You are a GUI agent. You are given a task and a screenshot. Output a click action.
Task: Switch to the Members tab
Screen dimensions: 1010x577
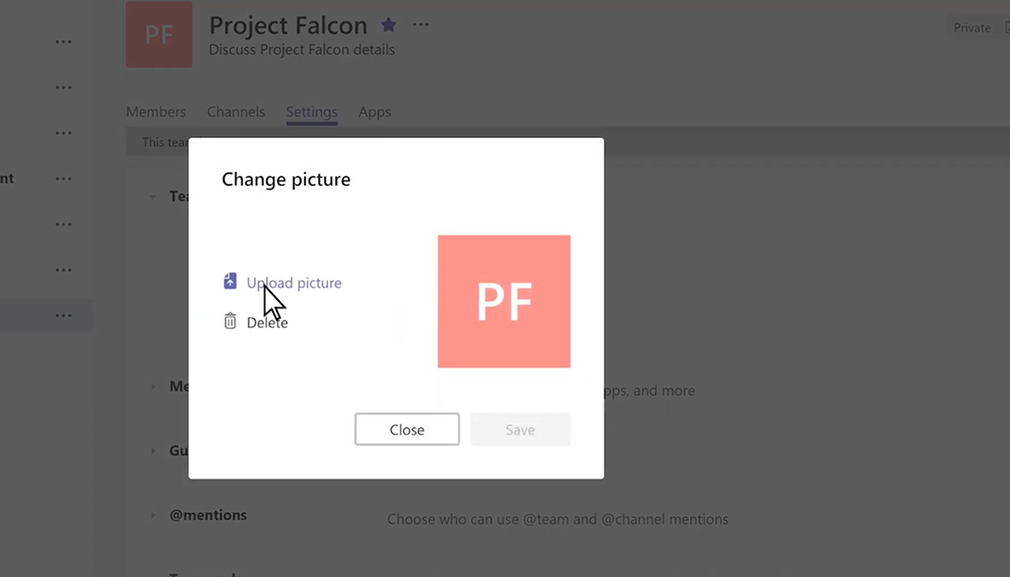[x=156, y=111]
